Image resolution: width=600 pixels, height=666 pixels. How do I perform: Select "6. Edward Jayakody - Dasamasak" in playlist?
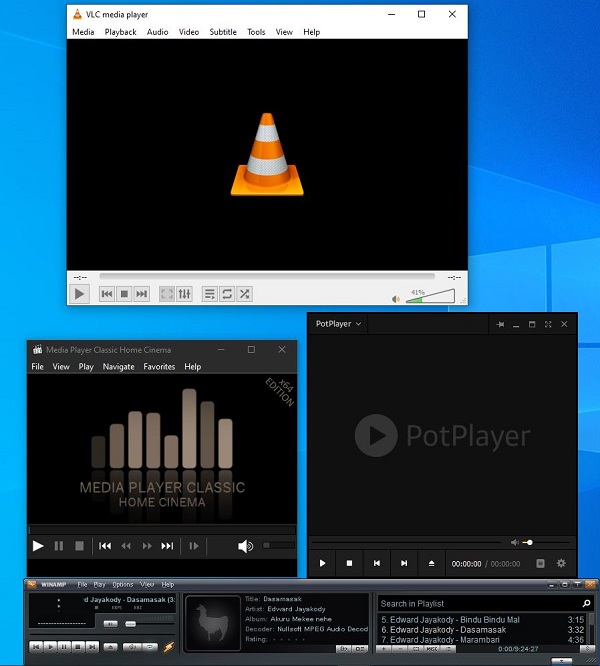pos(483,630)
